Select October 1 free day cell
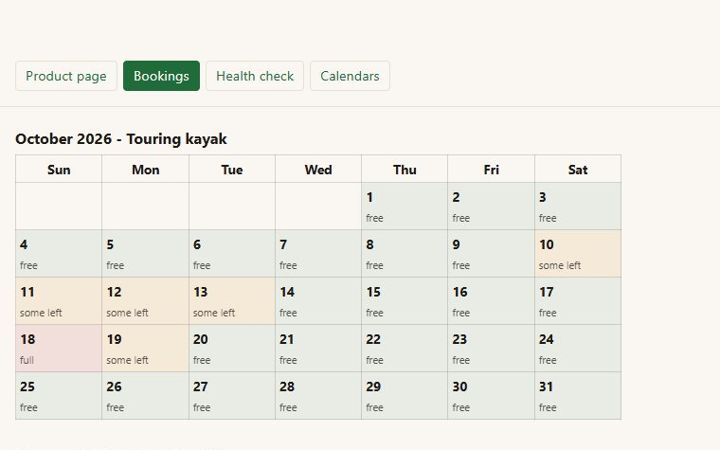 [405, 206]
